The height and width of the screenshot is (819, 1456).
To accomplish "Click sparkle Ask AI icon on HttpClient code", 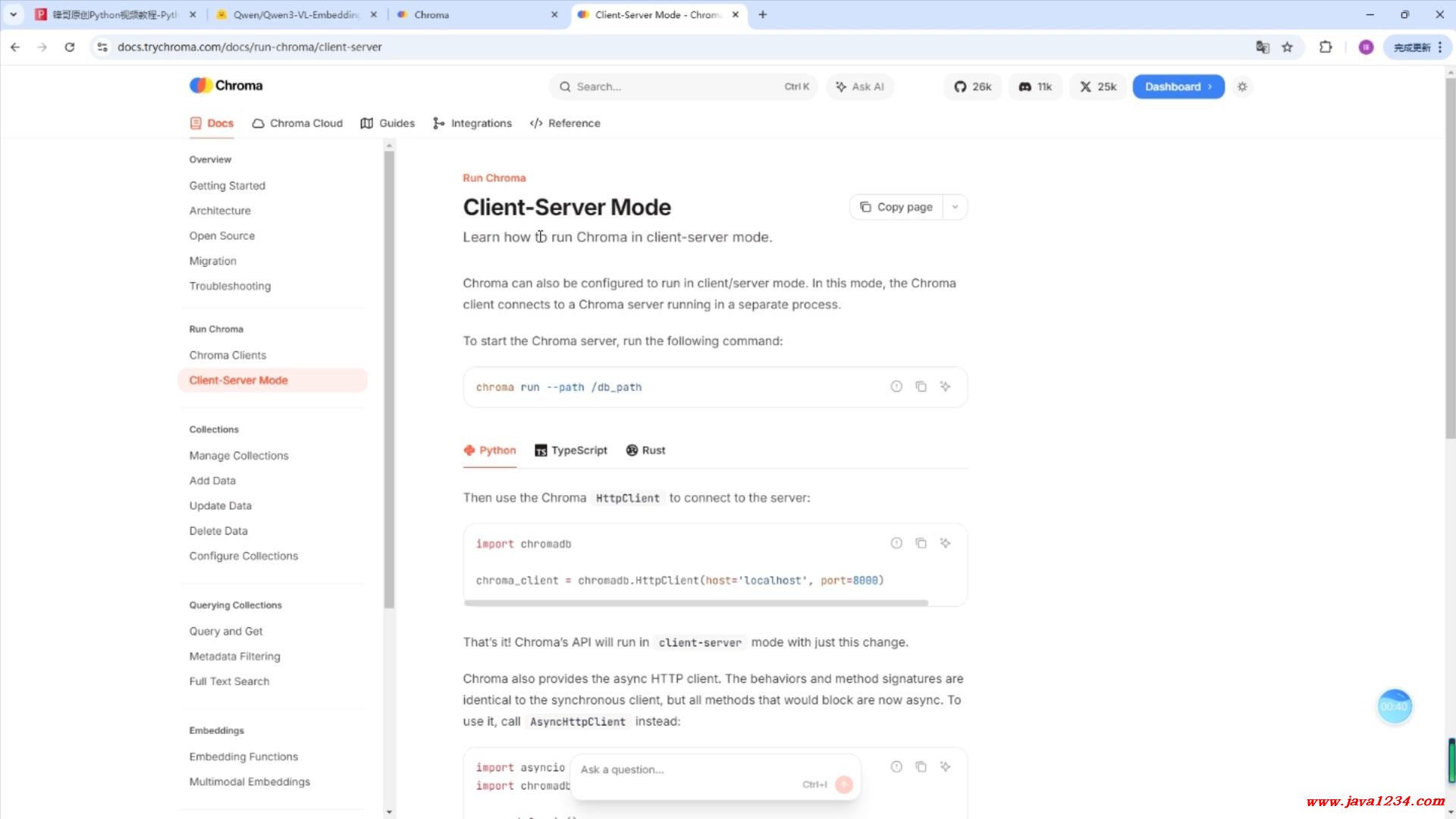I will 945,543.
